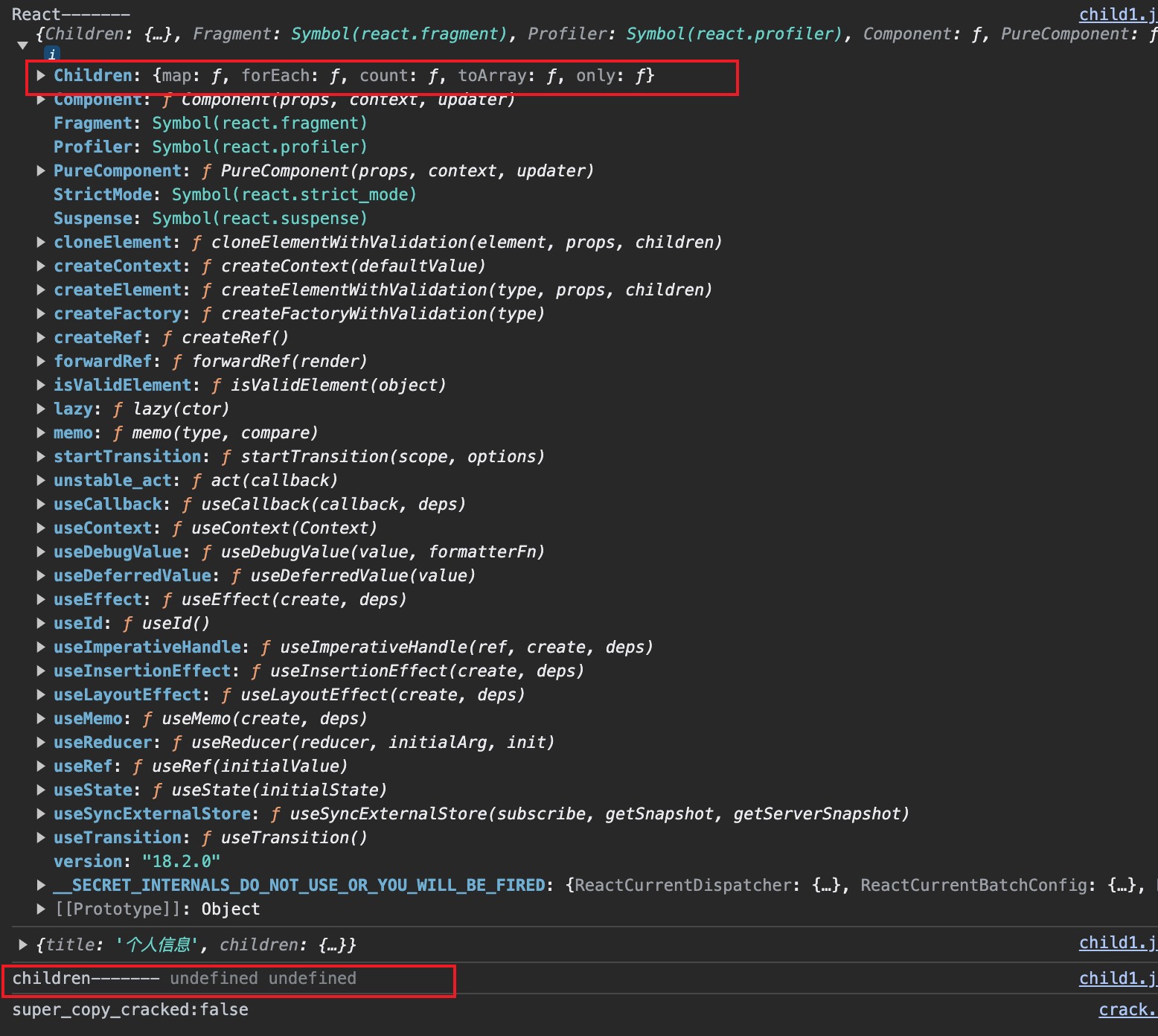Click the blue info icon under React object
This screenshot has height=1036, width=1158.
(51, 54)
